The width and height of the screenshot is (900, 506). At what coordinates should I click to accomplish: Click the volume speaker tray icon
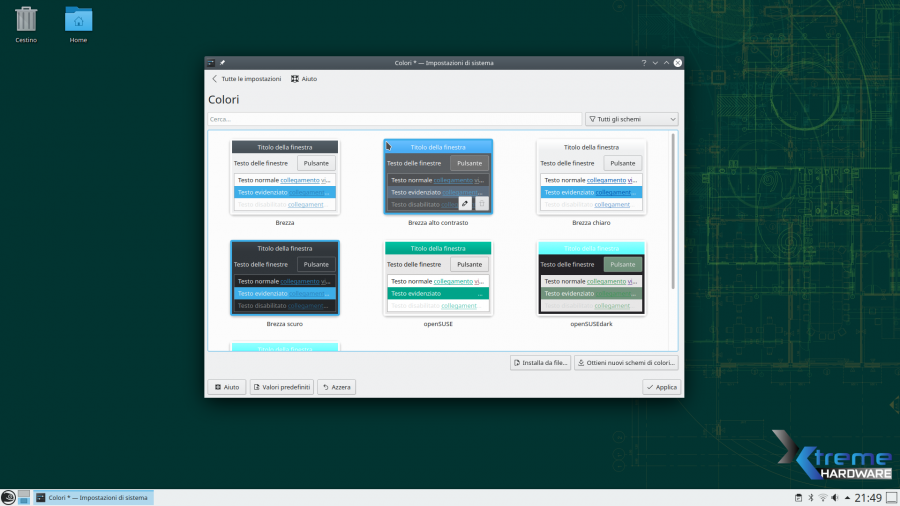(836, 497)
